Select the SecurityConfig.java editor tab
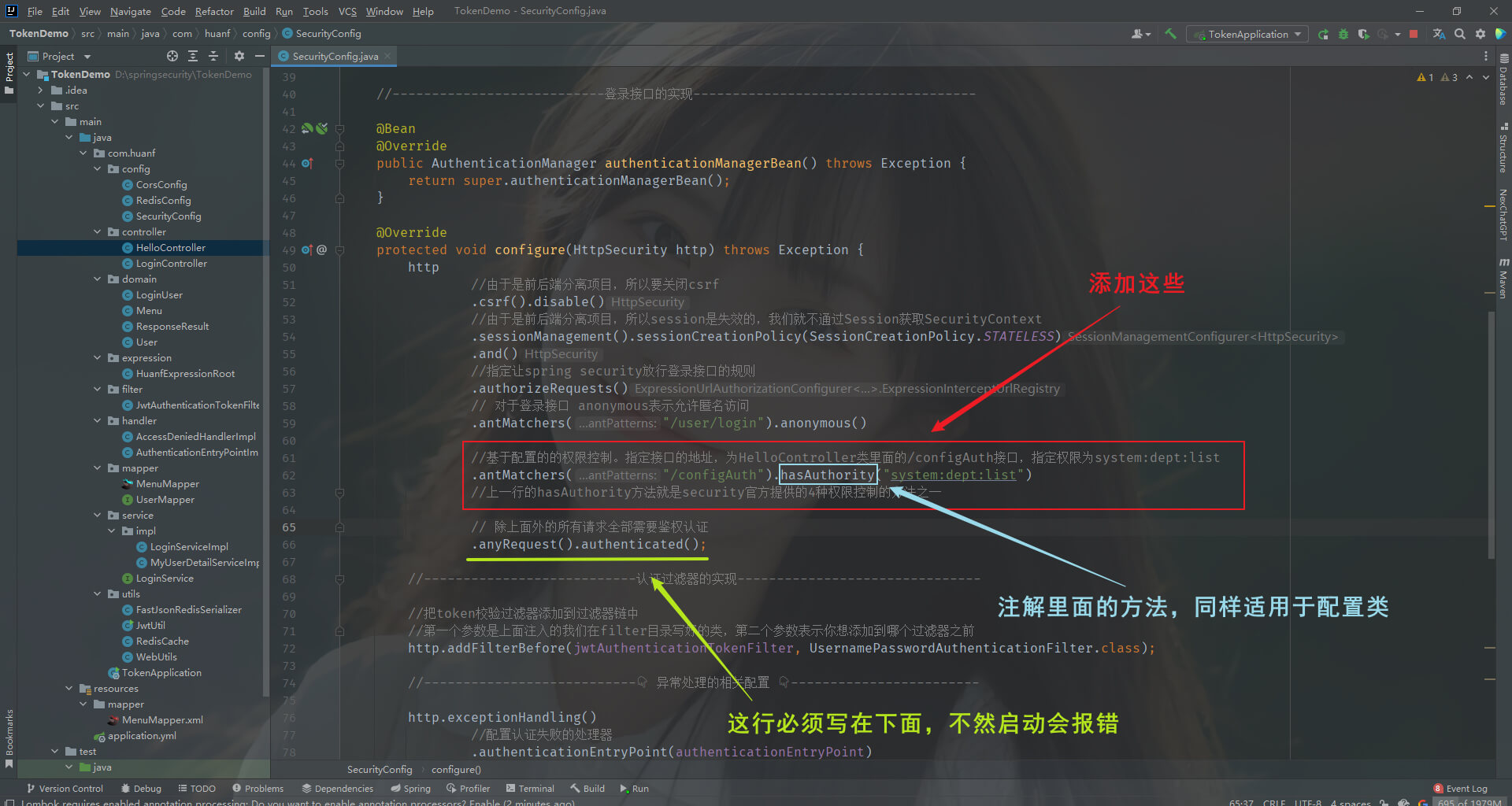Screen dimensions: 1512x806 pos(334,56)
